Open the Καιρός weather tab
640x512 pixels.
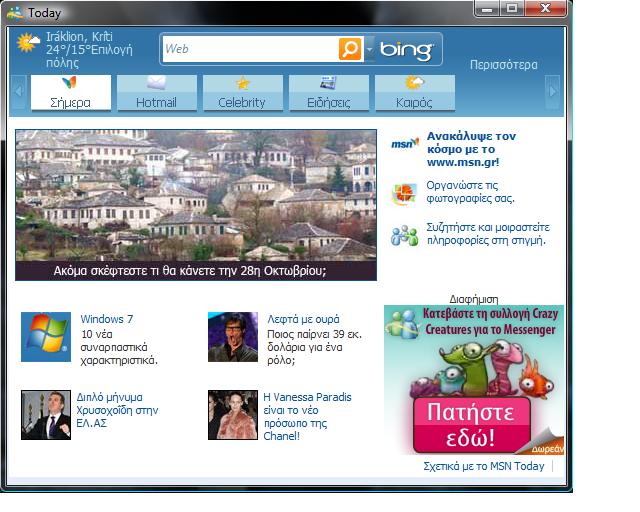[415, 92]
